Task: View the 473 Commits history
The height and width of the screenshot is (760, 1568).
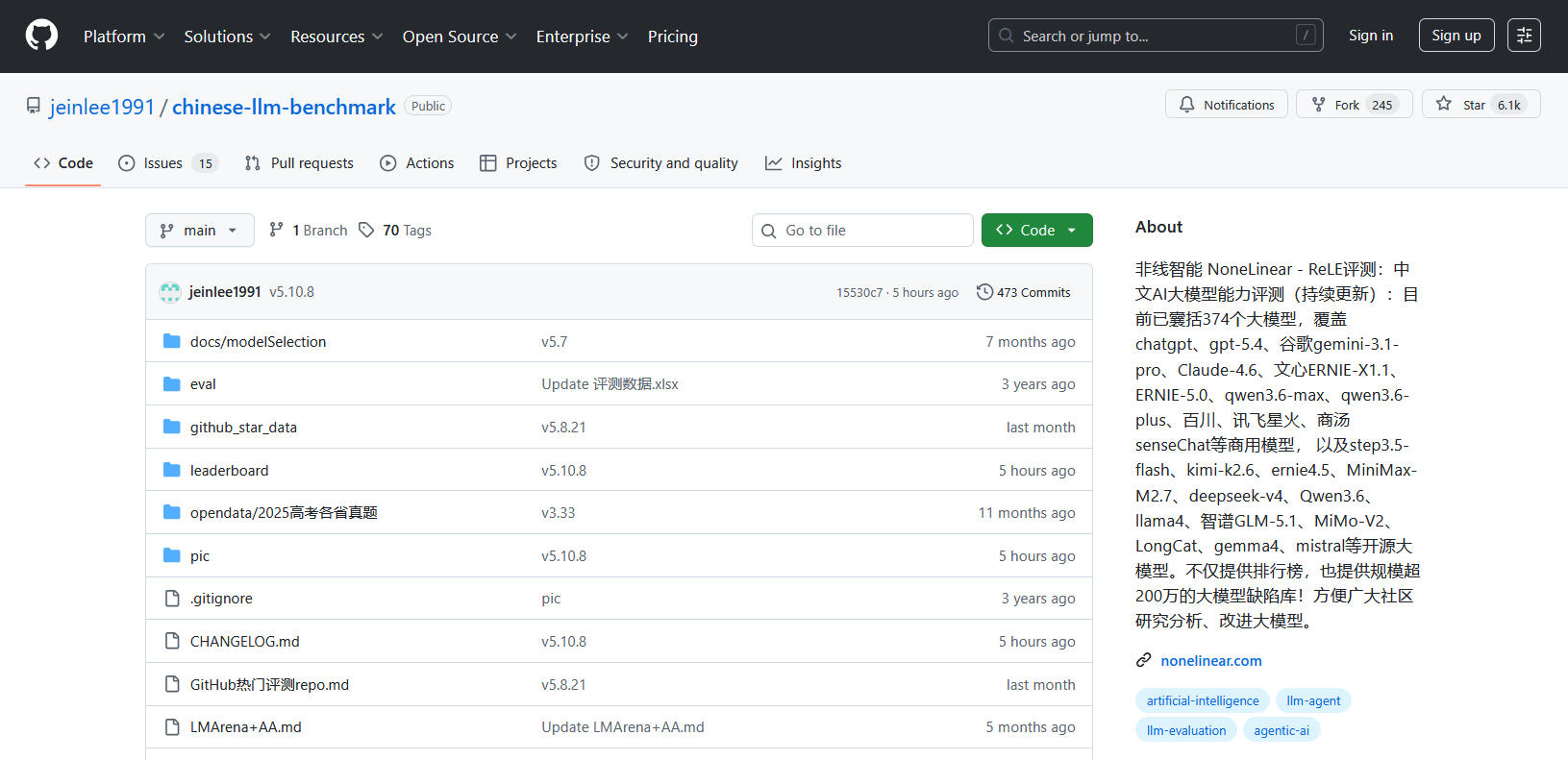Action: point(1024,292)
